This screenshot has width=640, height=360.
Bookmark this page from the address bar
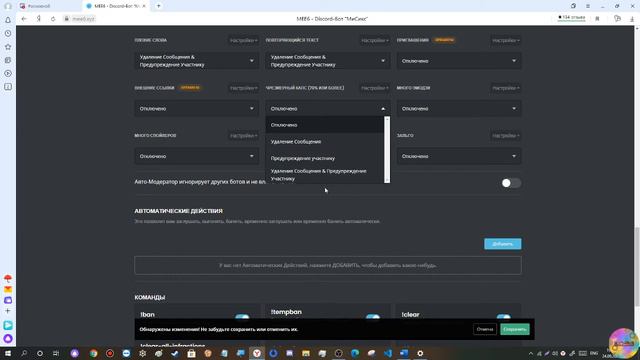coord(597,19)
